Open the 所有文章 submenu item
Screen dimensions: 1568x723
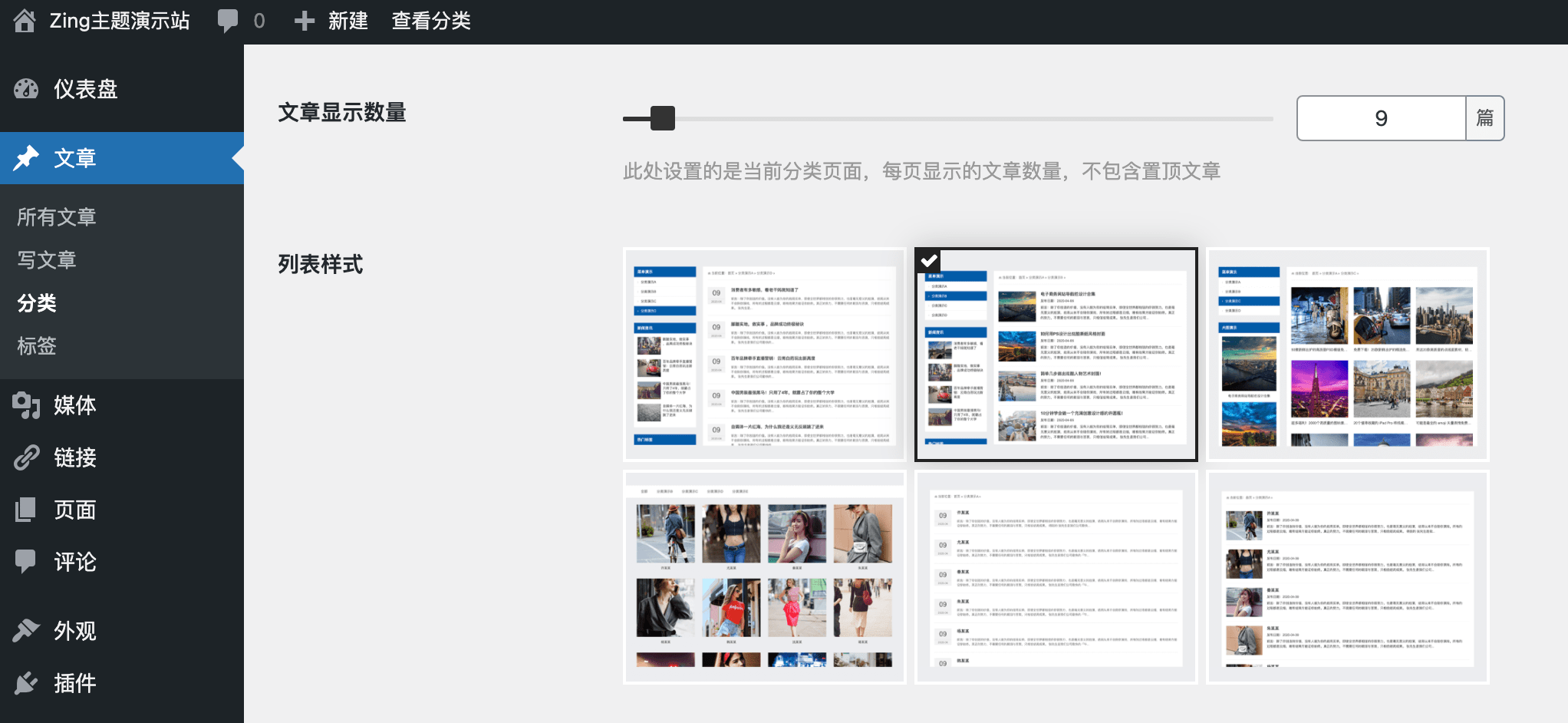57,217
